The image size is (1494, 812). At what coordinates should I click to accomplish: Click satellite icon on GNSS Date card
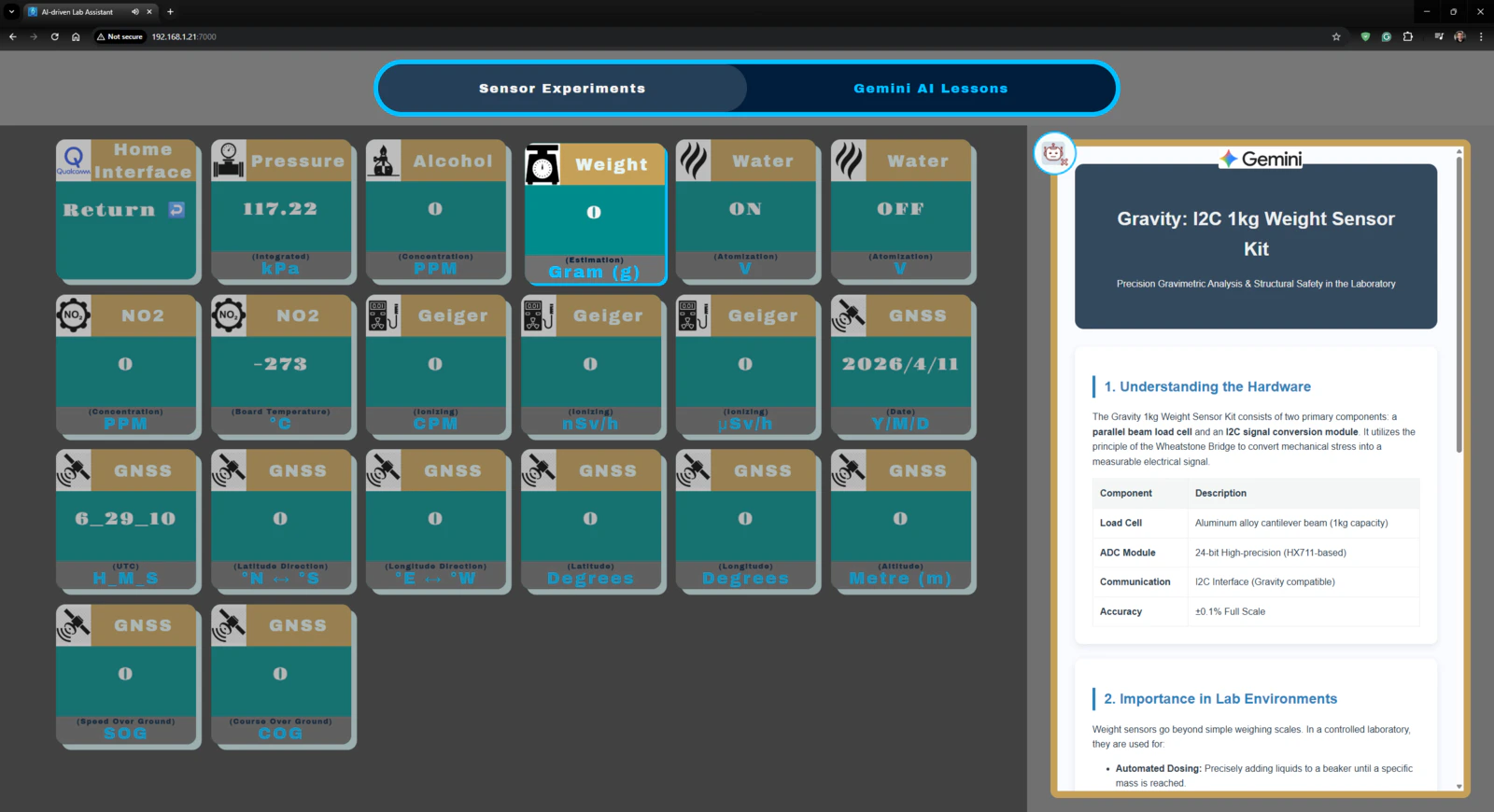coord(849,315)
